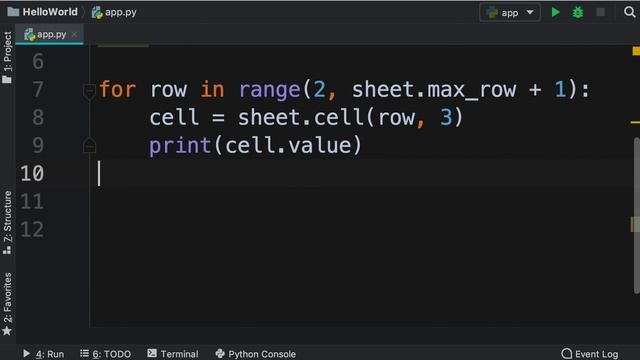Click the structure icon by Z: Structure
This screenshot has width=640, height=360.
pos(7,250)
